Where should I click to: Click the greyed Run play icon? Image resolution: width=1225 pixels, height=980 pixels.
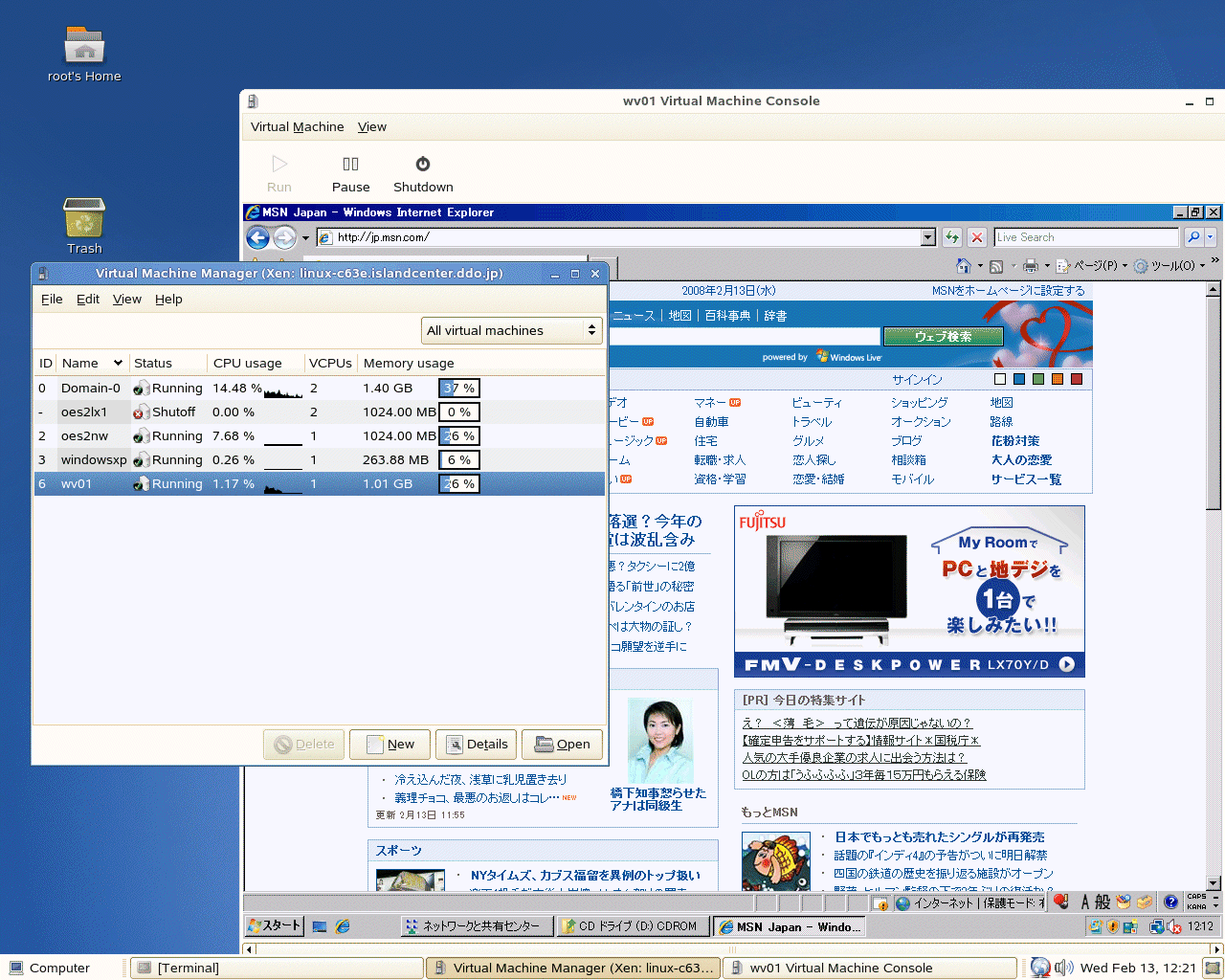click(279, 164)
